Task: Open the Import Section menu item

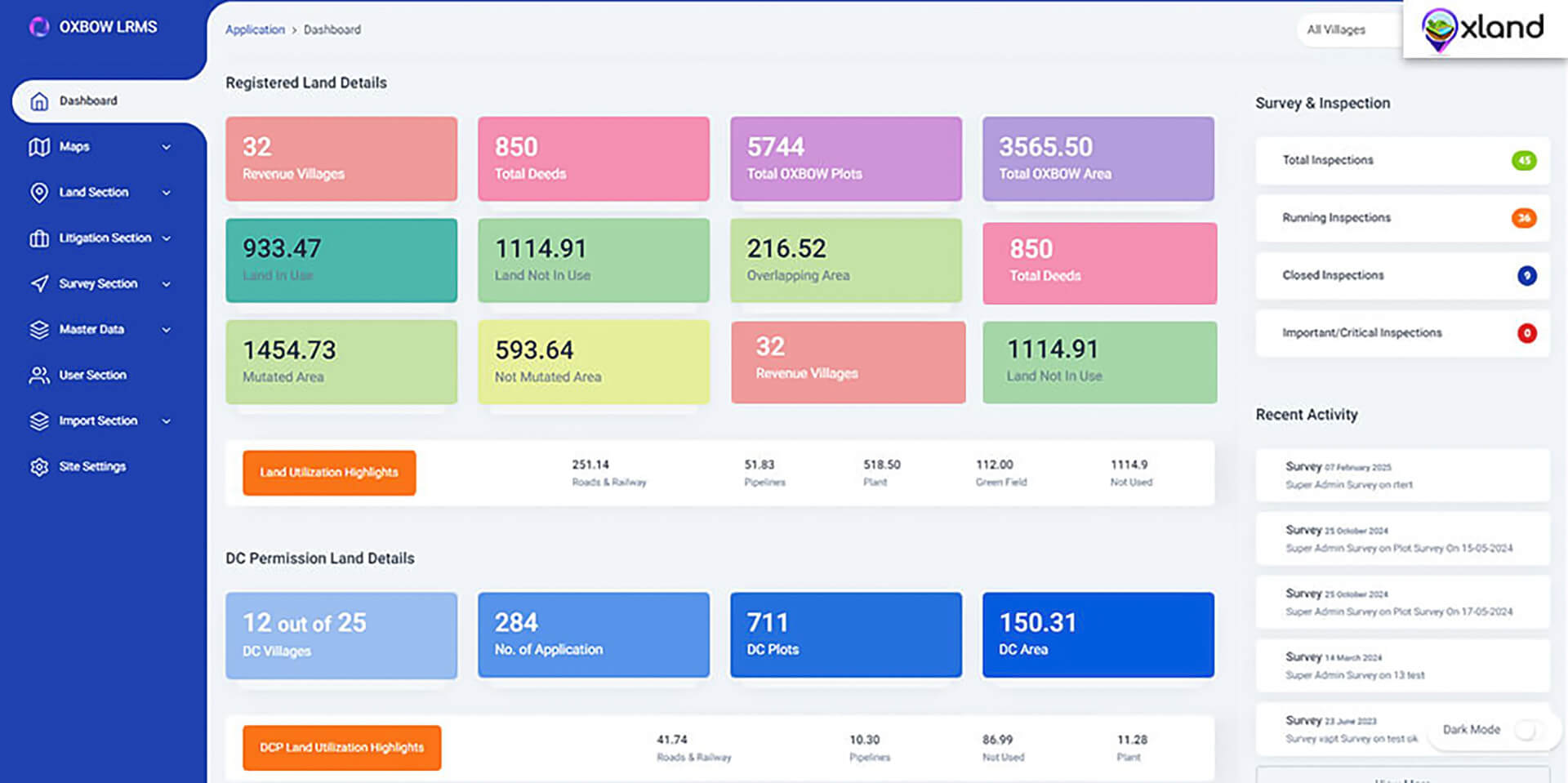Action: tap(98, 421)
